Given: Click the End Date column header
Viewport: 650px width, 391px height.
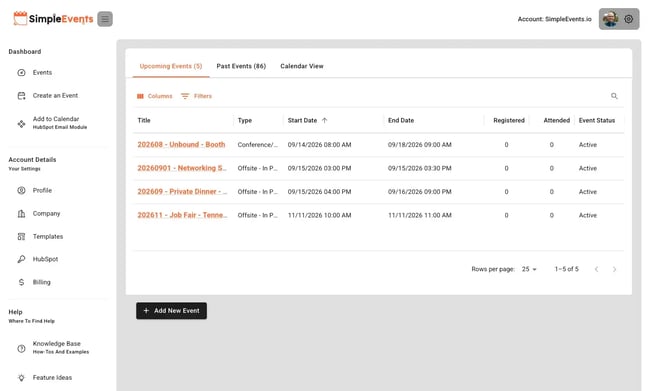Looking at the screenshot, I should coord(401,120).
